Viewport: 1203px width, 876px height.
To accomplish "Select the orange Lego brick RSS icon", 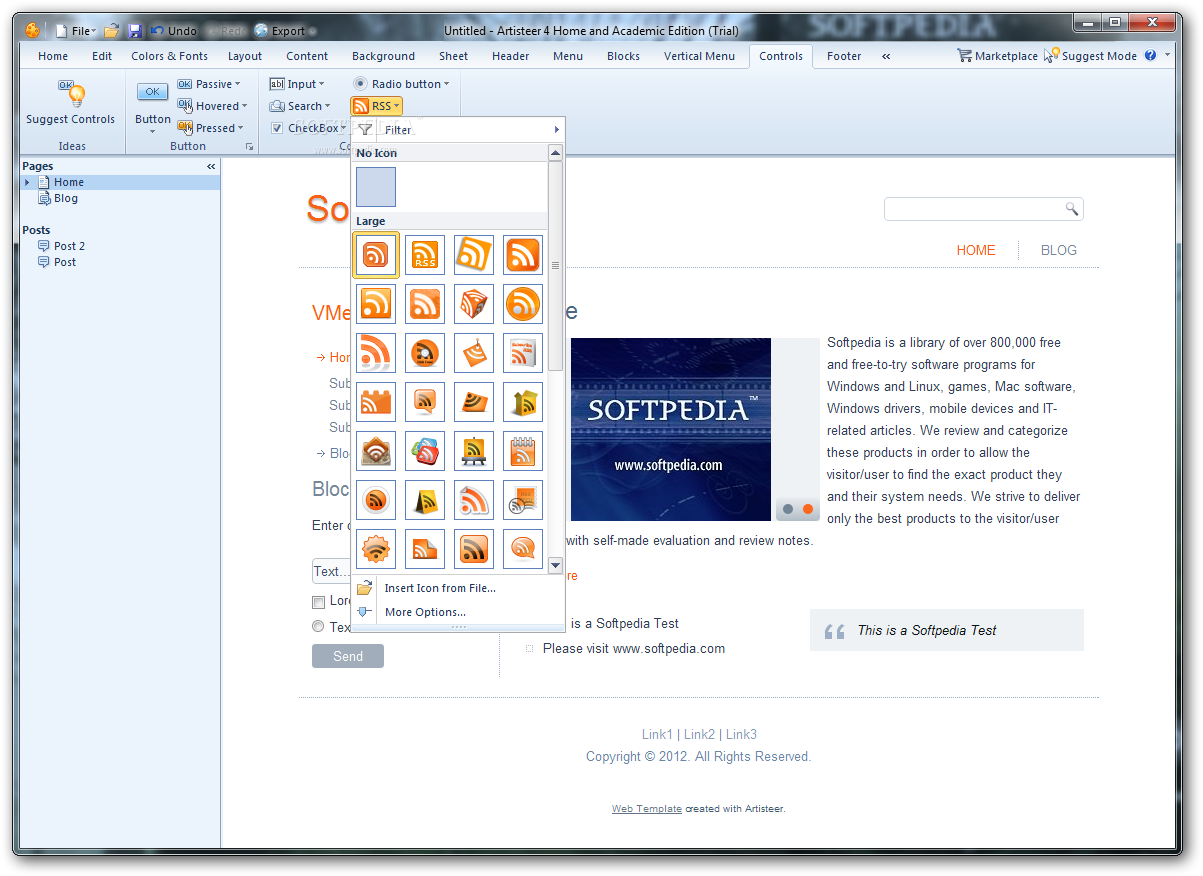I will tap(376, 402).
